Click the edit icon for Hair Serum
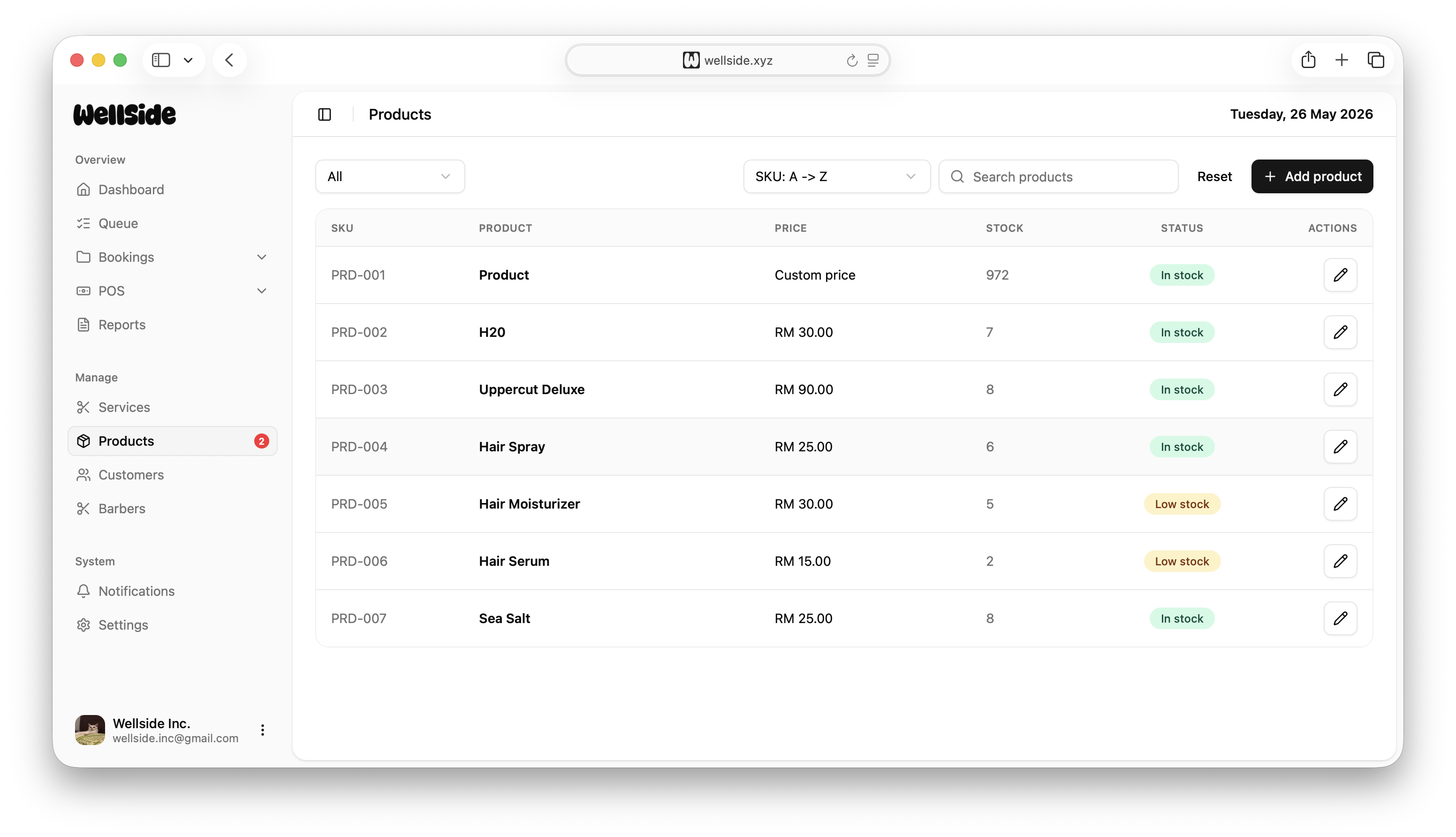This screenshot has width=1456, height=837. pos(1340,561)
